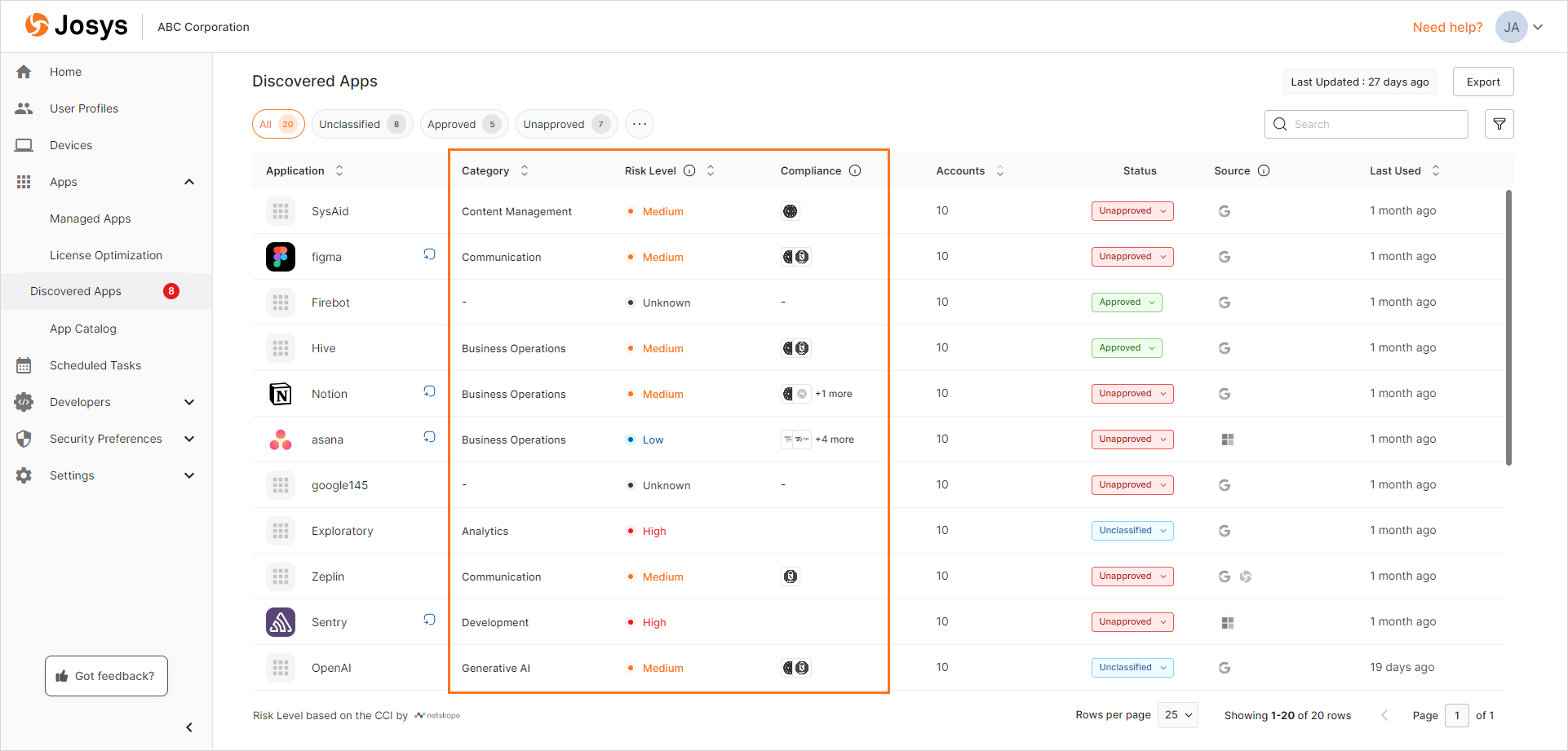Click the Source info icon

coord(1264,170)
